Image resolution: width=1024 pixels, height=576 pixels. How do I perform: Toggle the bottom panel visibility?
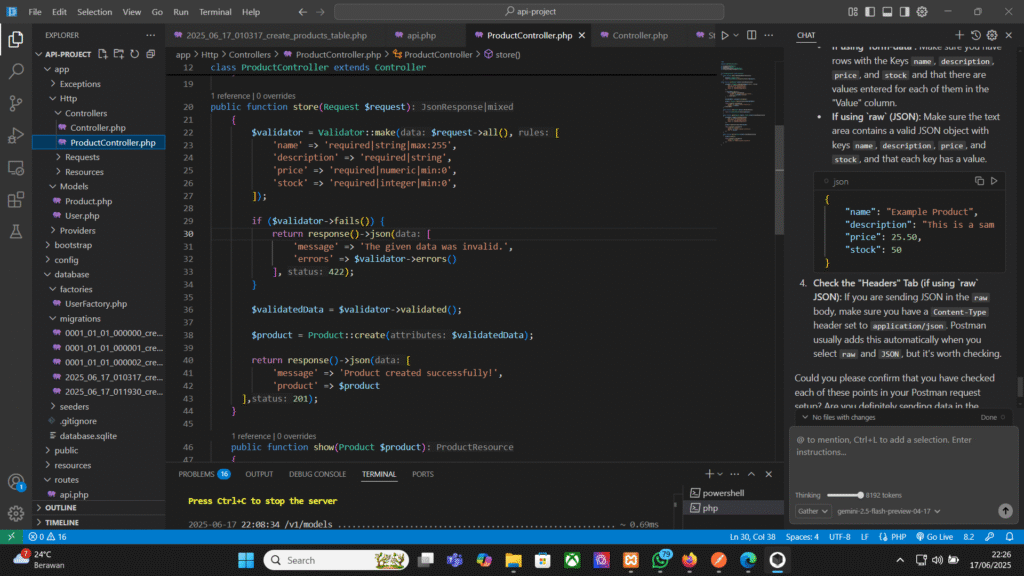click(x=888, y=12)
